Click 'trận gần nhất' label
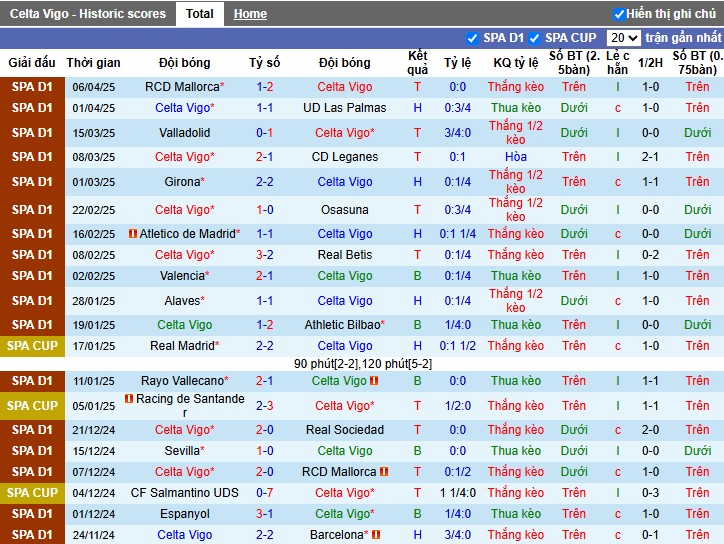The width and height of the screenshot is (724, 544). (683, 38)
